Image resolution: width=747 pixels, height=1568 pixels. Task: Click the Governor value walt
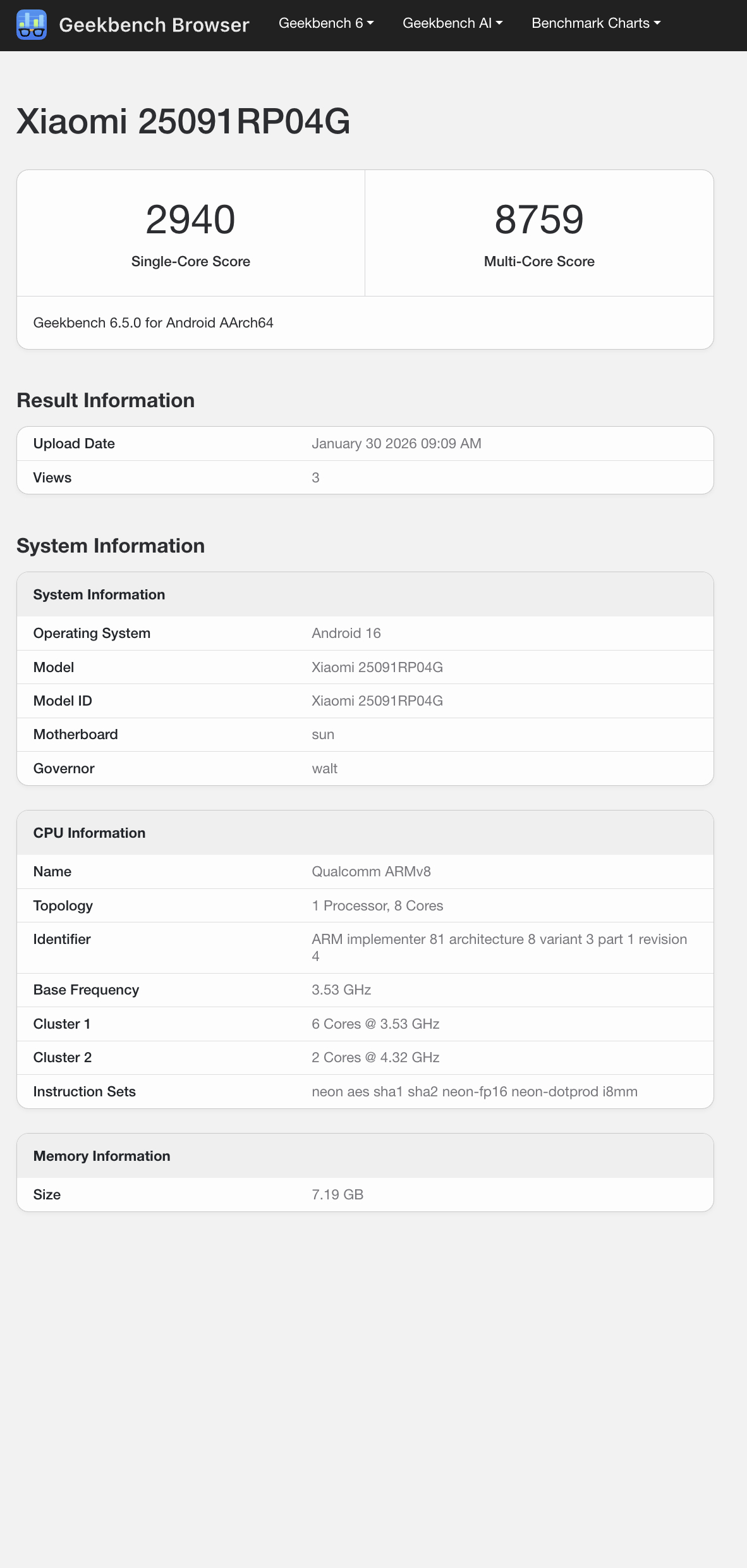tap(325, 769)
